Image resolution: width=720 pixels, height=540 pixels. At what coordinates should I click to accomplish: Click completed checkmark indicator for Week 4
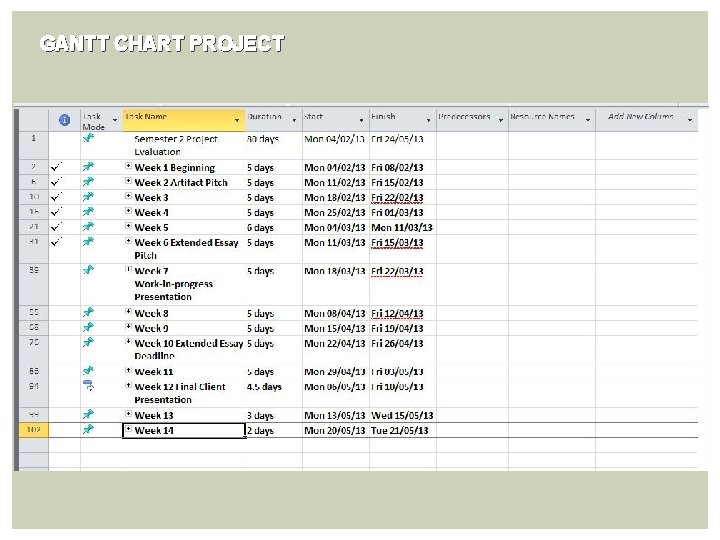pyautogui.click(x=56, y=212)
